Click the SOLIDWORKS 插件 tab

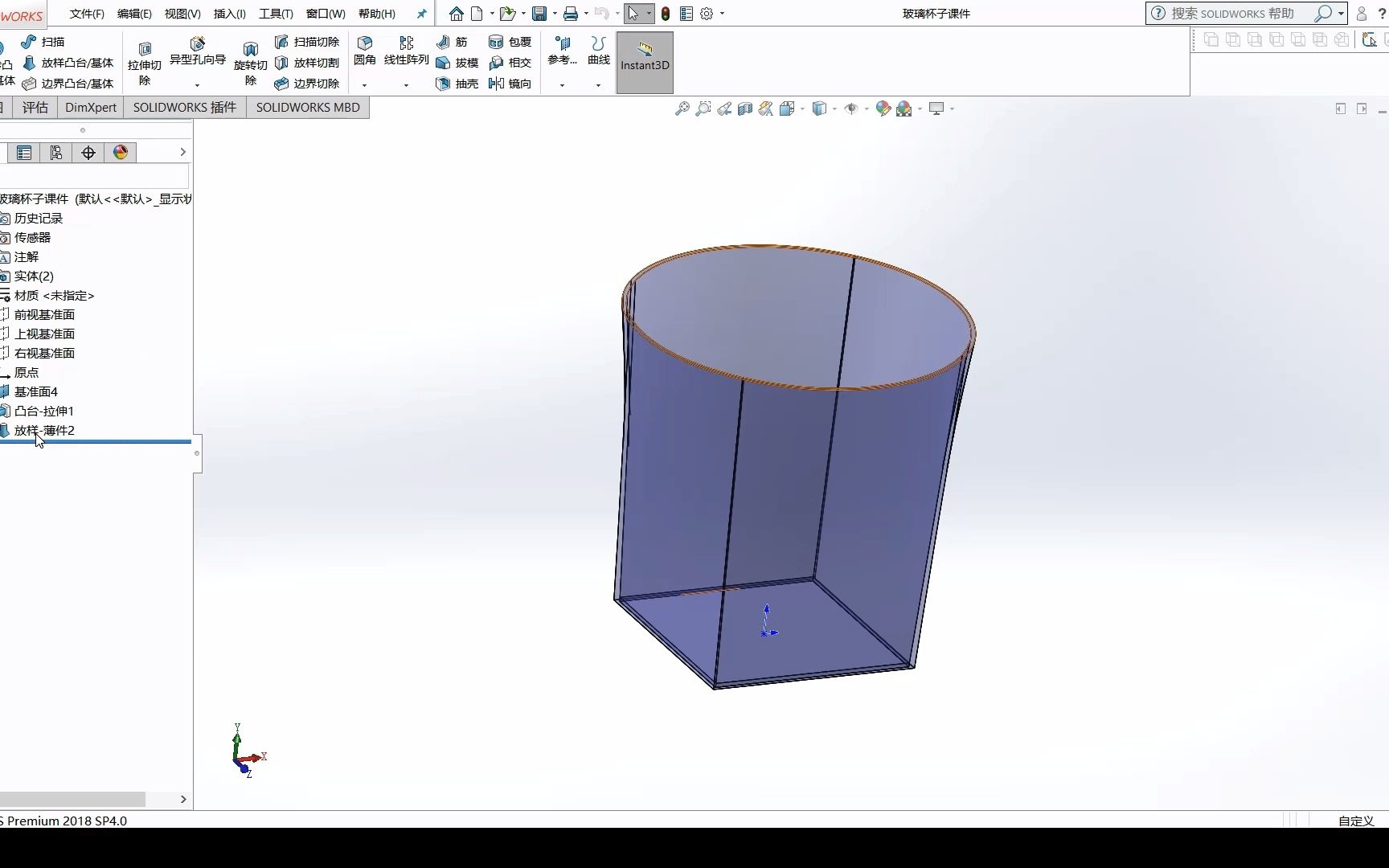(184, 107)
